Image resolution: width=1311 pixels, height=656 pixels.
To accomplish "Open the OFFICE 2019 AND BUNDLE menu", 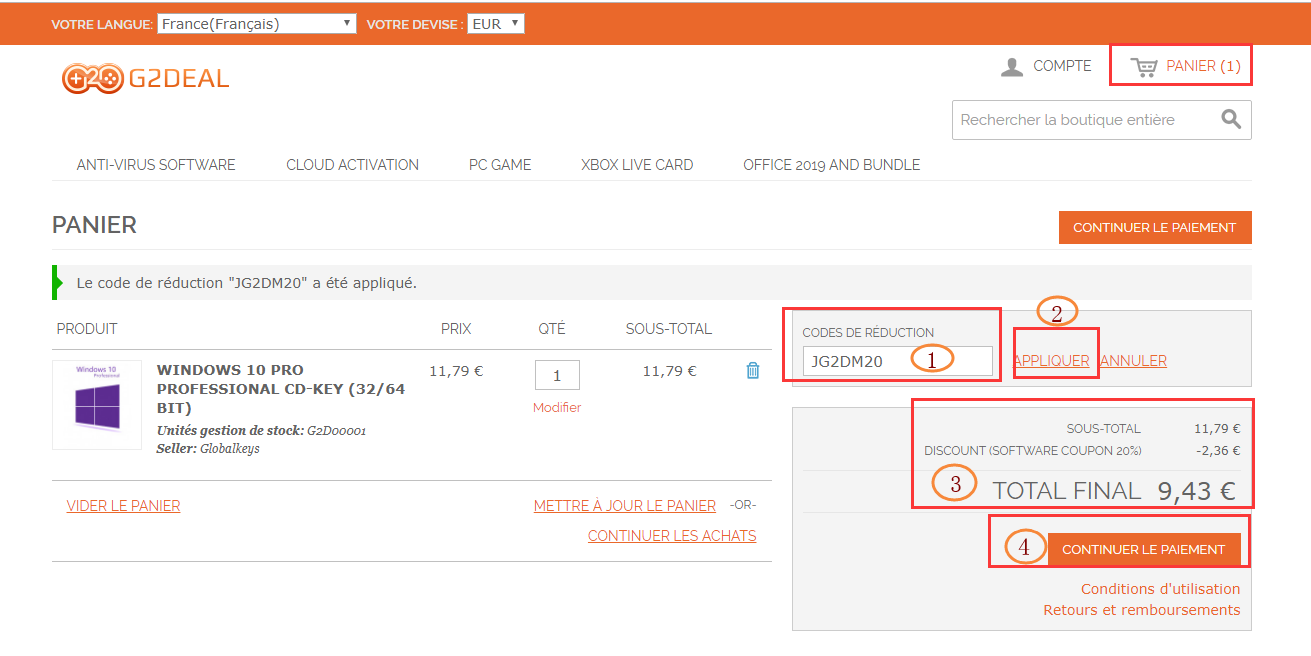I will [831, 165].
